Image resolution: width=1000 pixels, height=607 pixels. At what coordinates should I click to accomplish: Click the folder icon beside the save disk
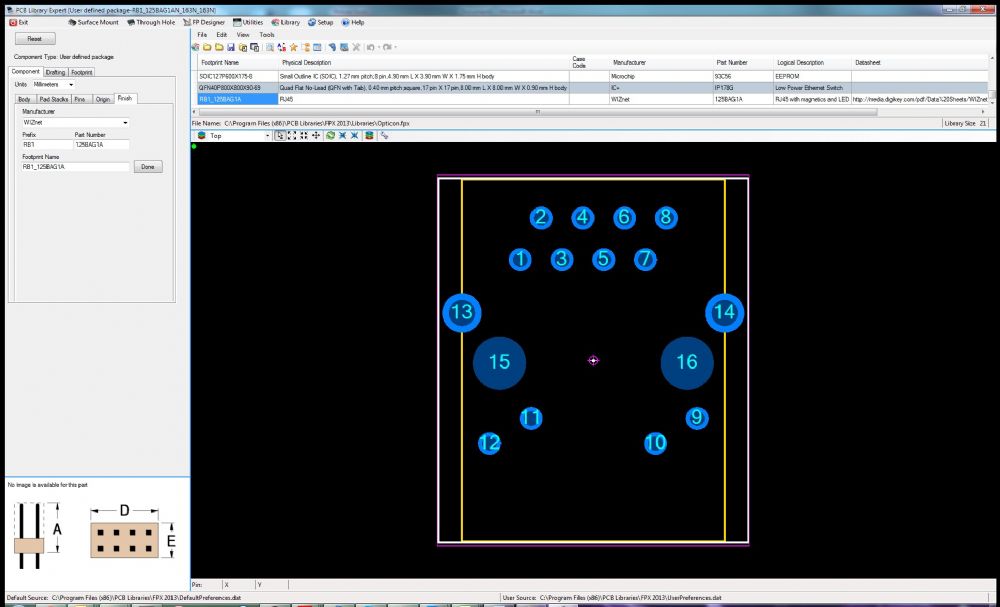[x=219, y=47]
